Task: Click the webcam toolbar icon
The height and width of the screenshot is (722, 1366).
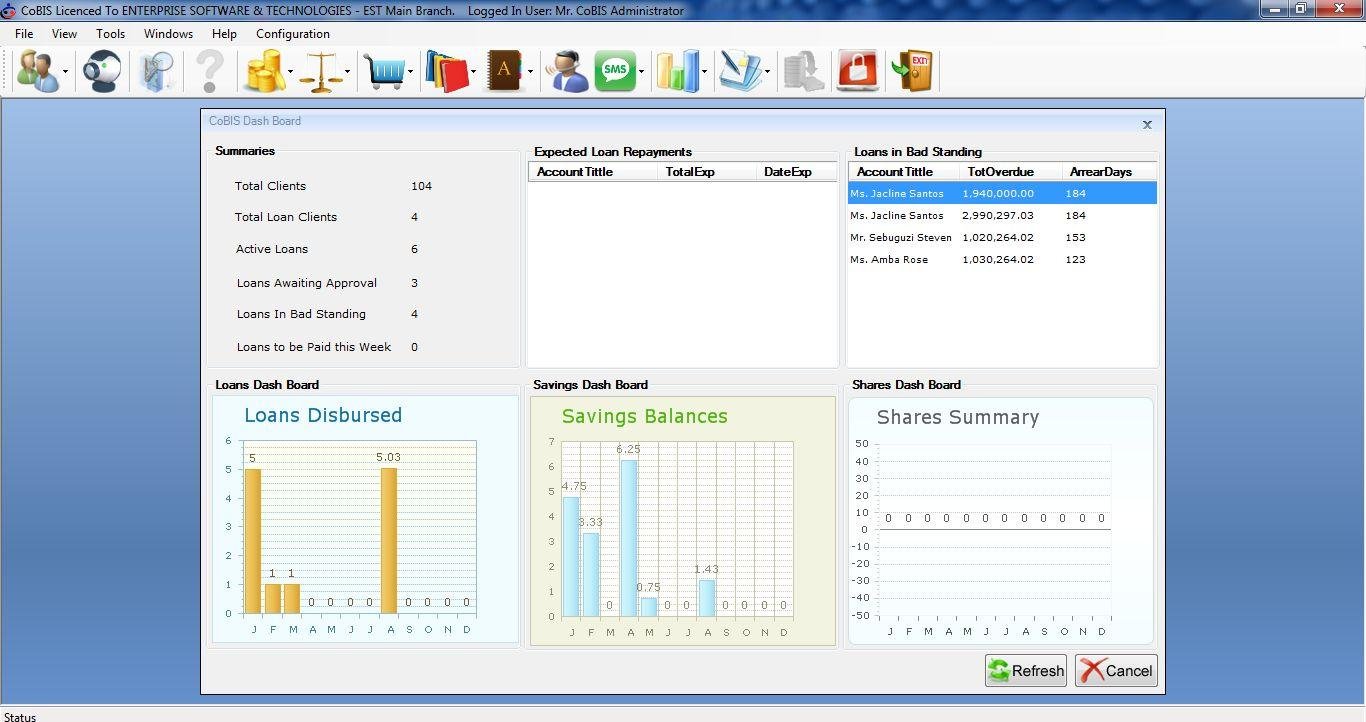Action: (x=101, y=71)
